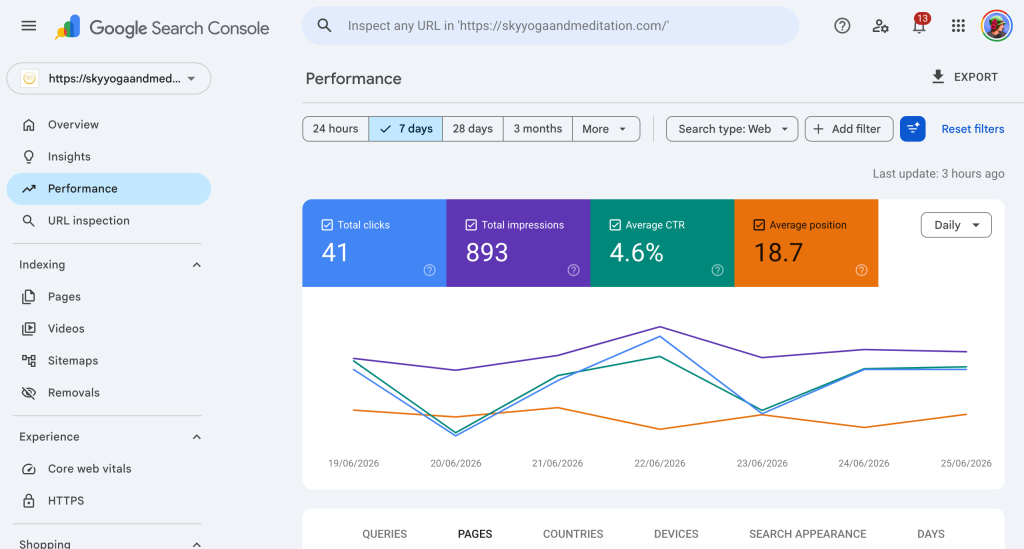
Task: Click the HTTPS padlock icon
Action: (x=29, y=501)
